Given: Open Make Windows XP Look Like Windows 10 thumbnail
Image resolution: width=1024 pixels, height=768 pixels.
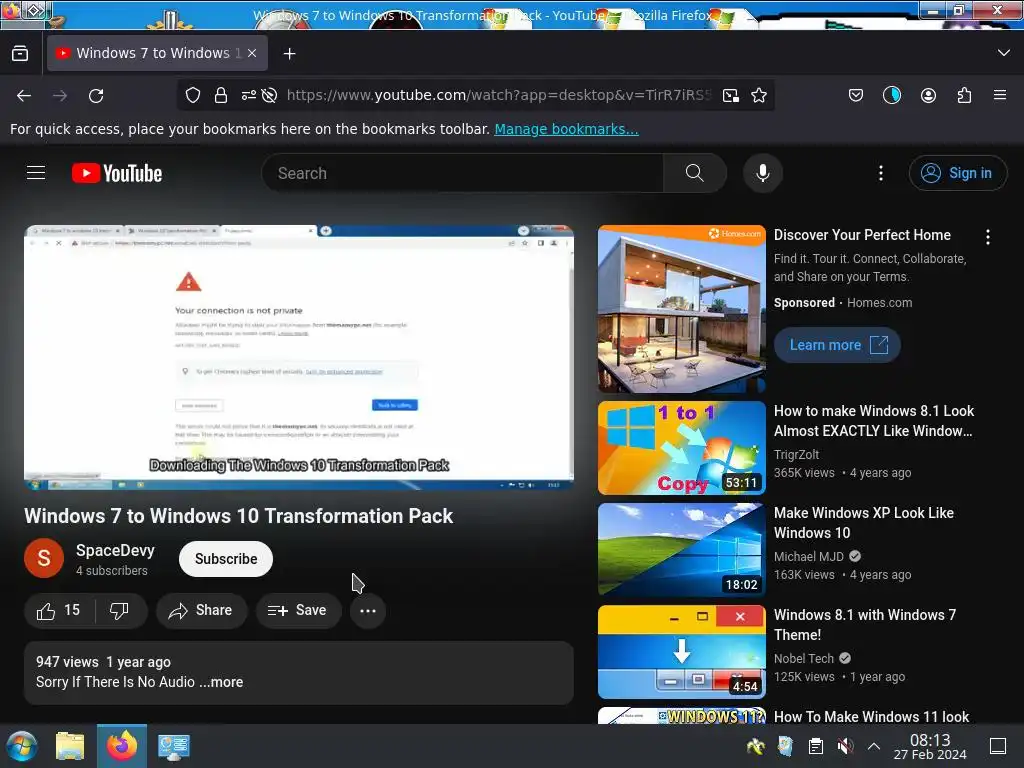Looking at the screenshot, I should [x=682, y=550].
